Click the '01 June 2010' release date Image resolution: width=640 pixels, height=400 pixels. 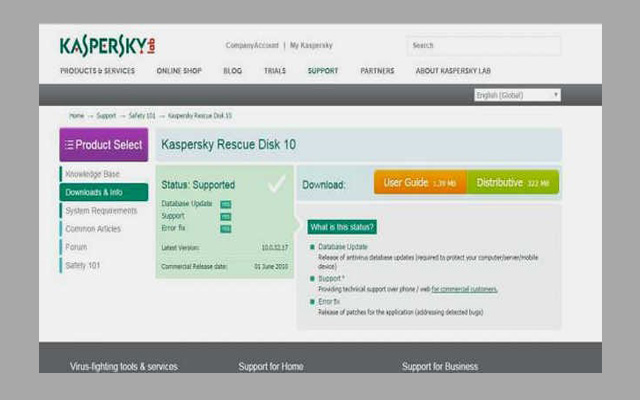[x=271, y=267]
